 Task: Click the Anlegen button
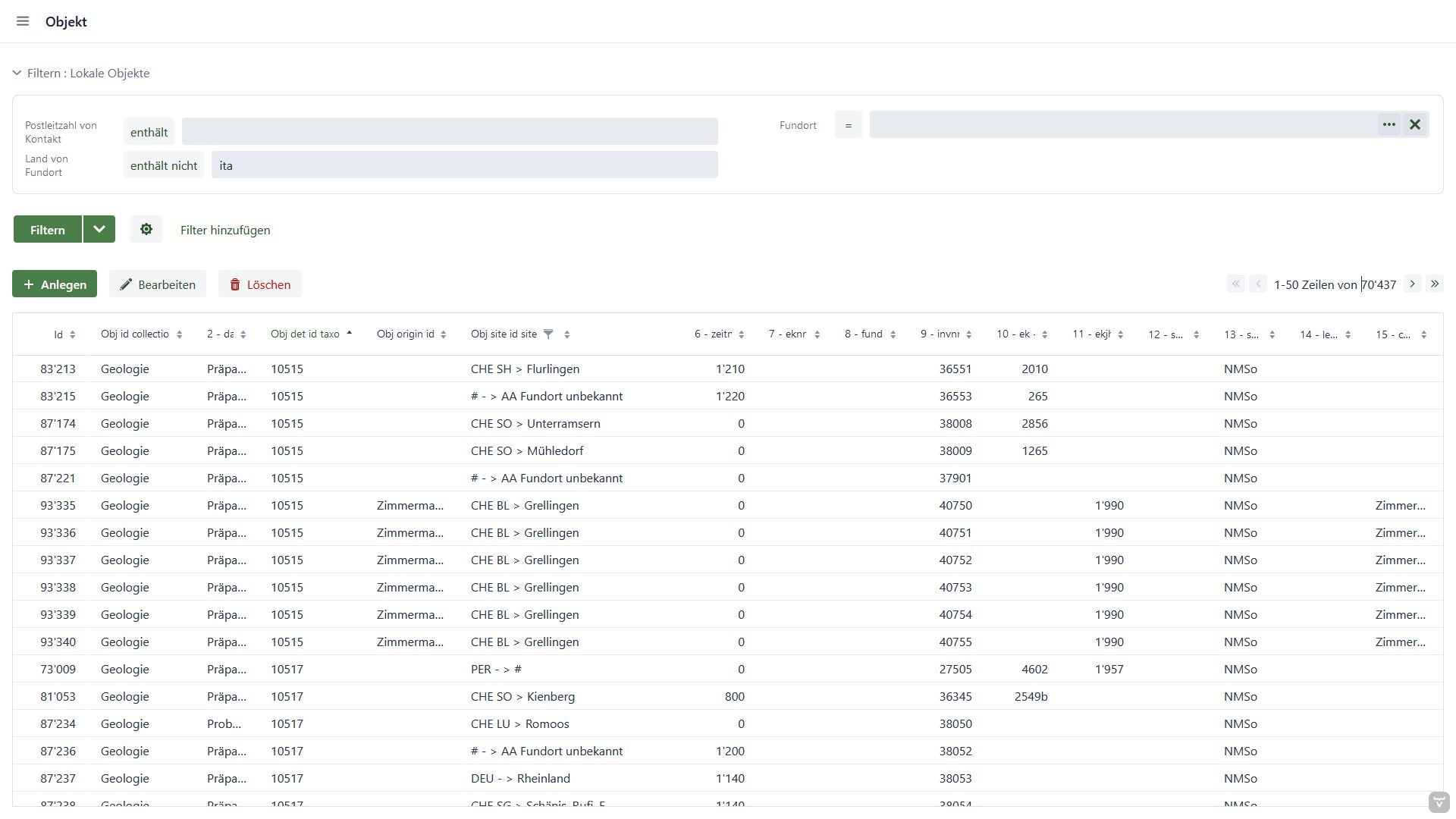click(55, 284)
